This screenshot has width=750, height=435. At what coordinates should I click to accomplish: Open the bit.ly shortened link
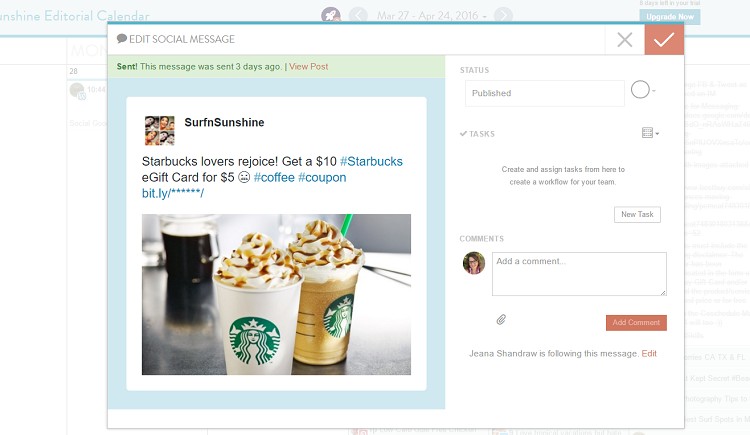(173, 193)
